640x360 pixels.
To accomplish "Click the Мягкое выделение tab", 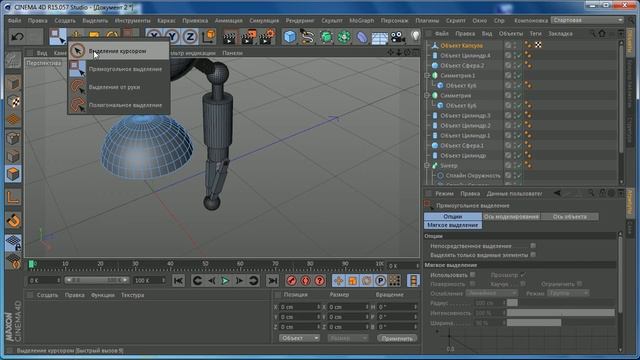I will (x=453, y=225).
